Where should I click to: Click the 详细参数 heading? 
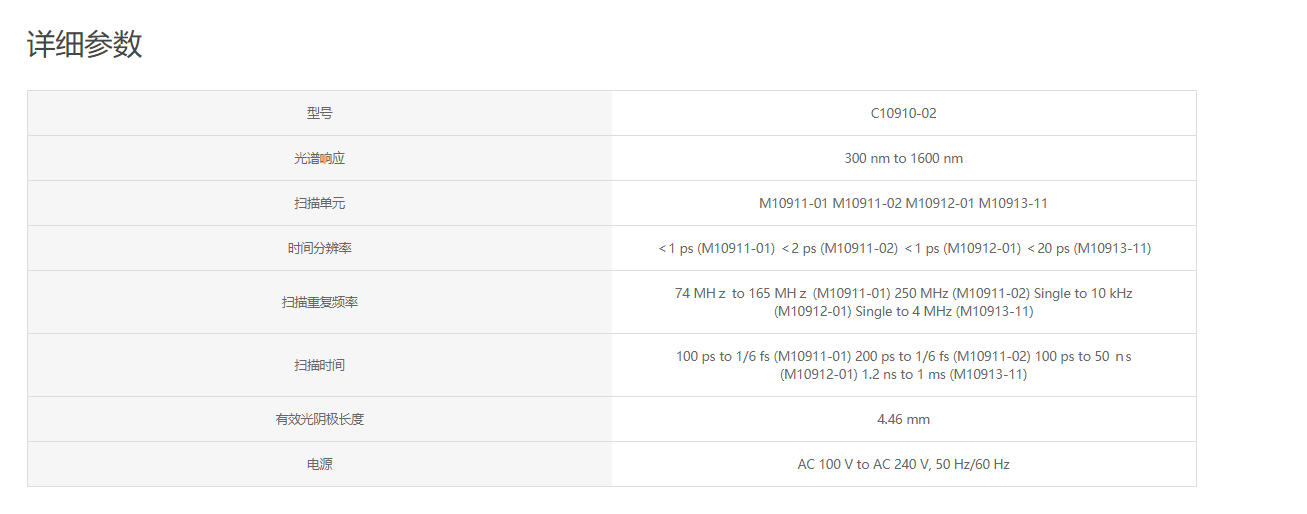click(84, 45)
